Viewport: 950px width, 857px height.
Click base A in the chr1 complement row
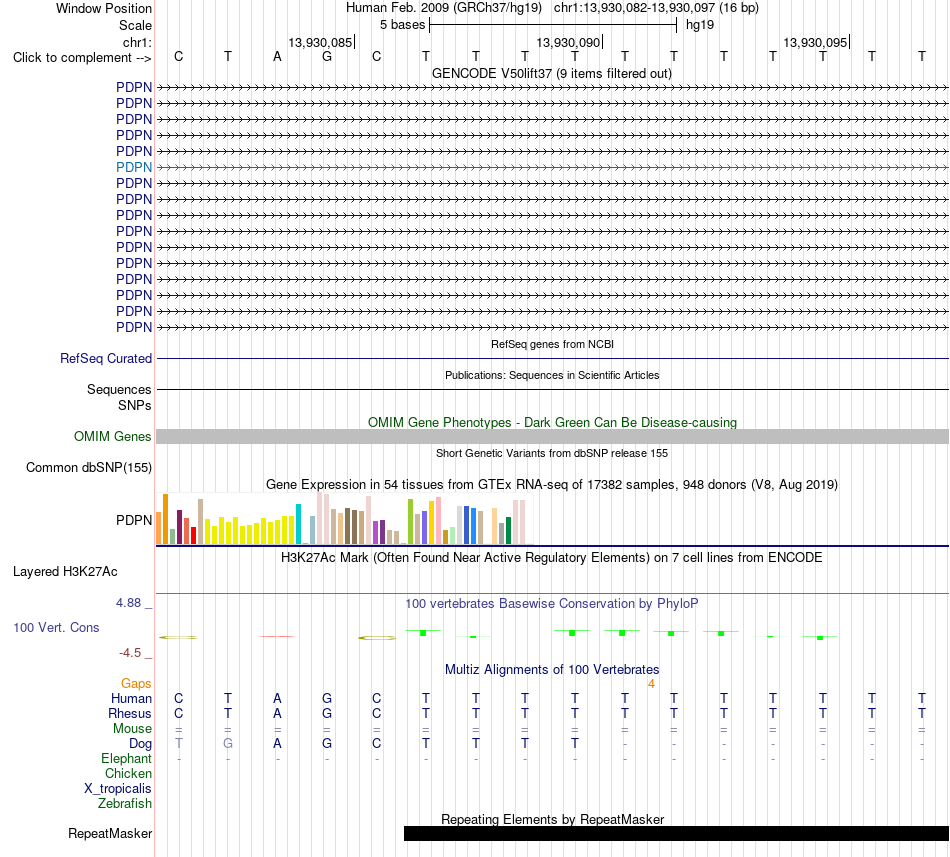click(x=277, y=56)
